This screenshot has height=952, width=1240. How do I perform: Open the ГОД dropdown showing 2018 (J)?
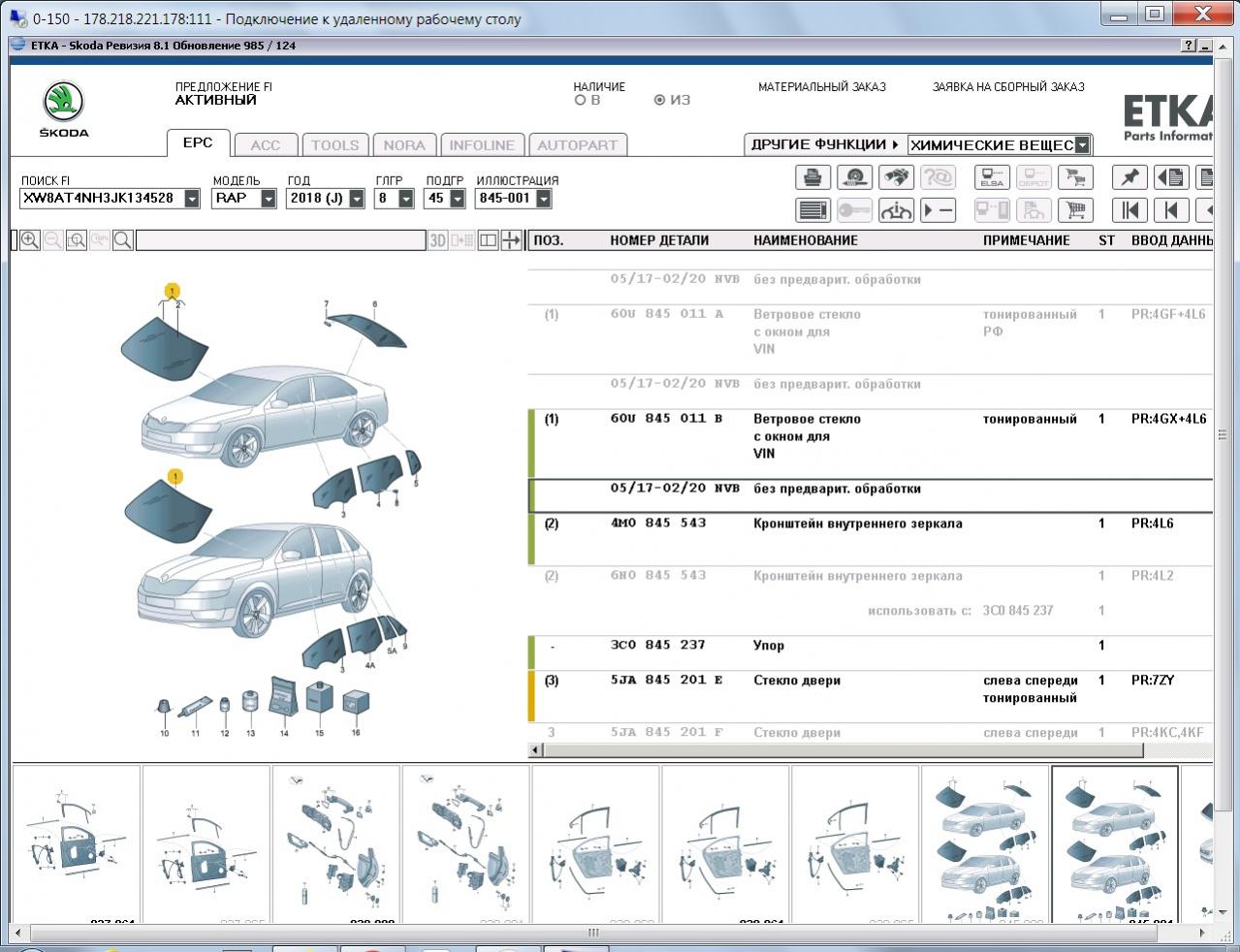(x=357, y=199)
